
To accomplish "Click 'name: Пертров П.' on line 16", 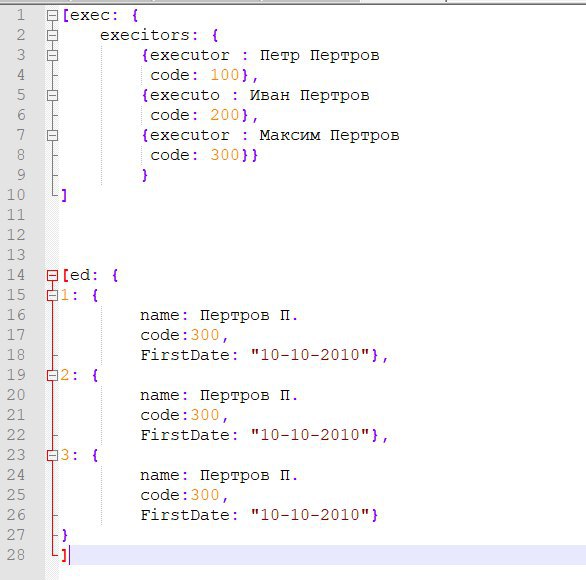I will [219, 315].
